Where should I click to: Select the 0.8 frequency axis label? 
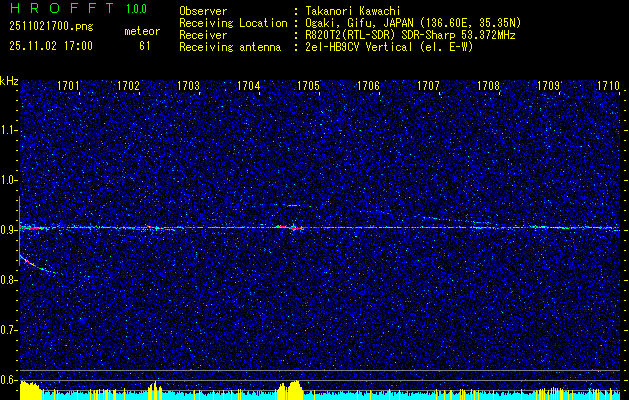8,280
